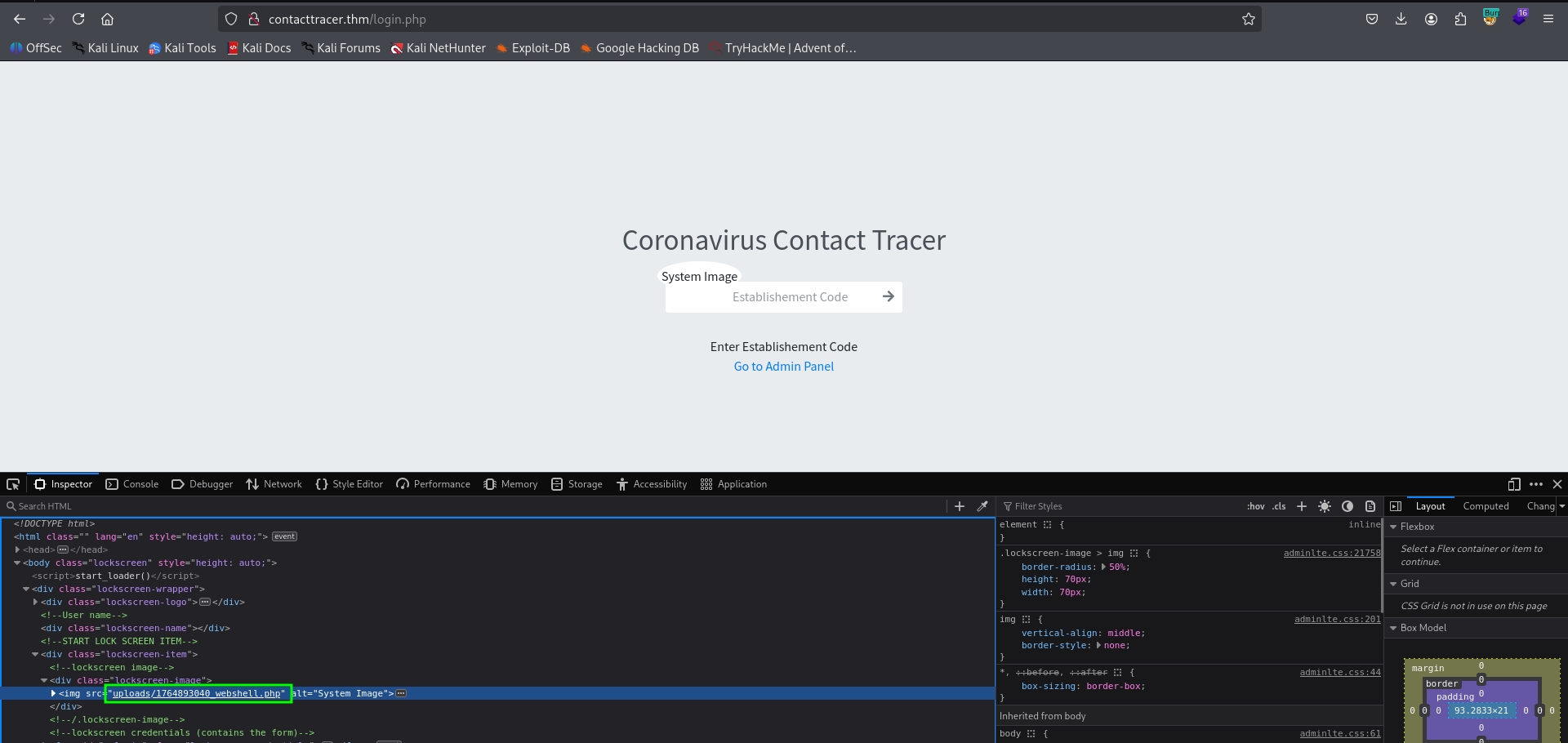Toggle the :hov pseudo-class panel
Screen dimensions: 1568x743
tap(1255, 506)
